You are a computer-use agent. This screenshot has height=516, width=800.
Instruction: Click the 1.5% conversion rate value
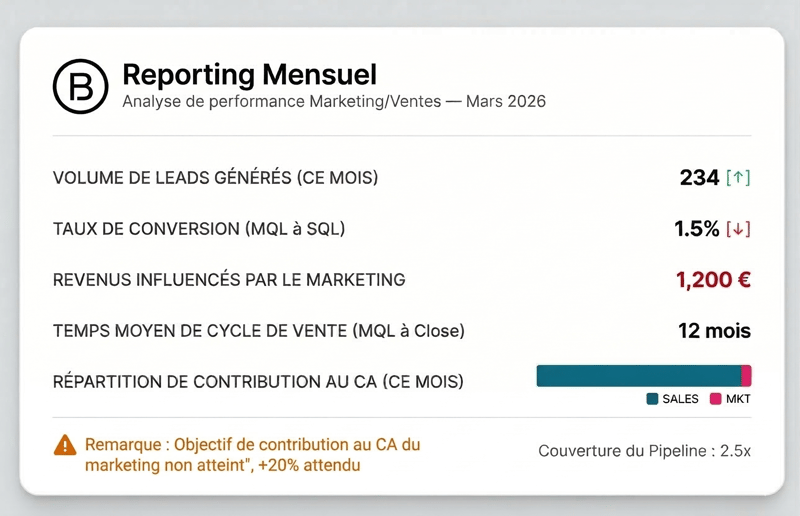tap(697, 229)
